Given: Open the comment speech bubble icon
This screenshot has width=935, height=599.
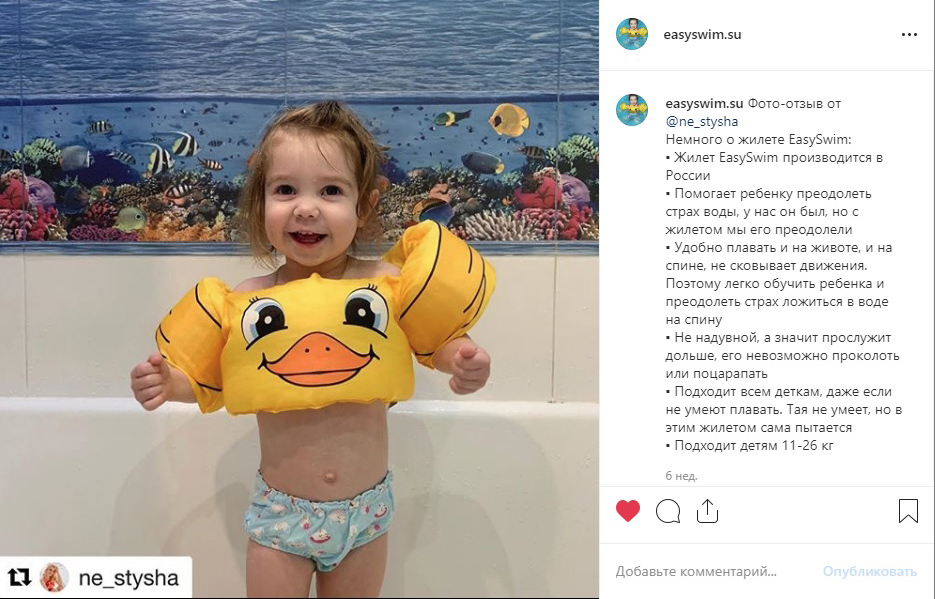Looking at the screenshot, I should 668,511.
